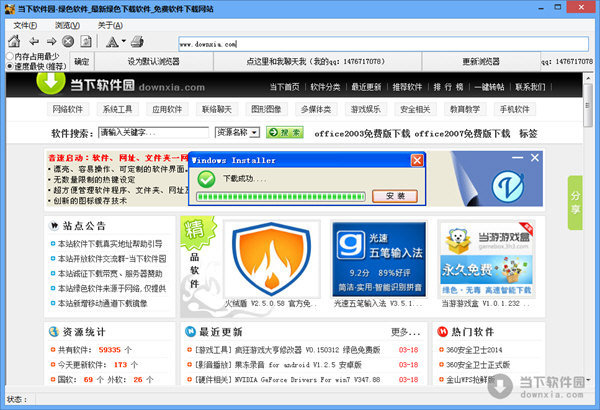Open 果冻录音 for android entry
Viewport: 600px width, 410px height.
278,365
